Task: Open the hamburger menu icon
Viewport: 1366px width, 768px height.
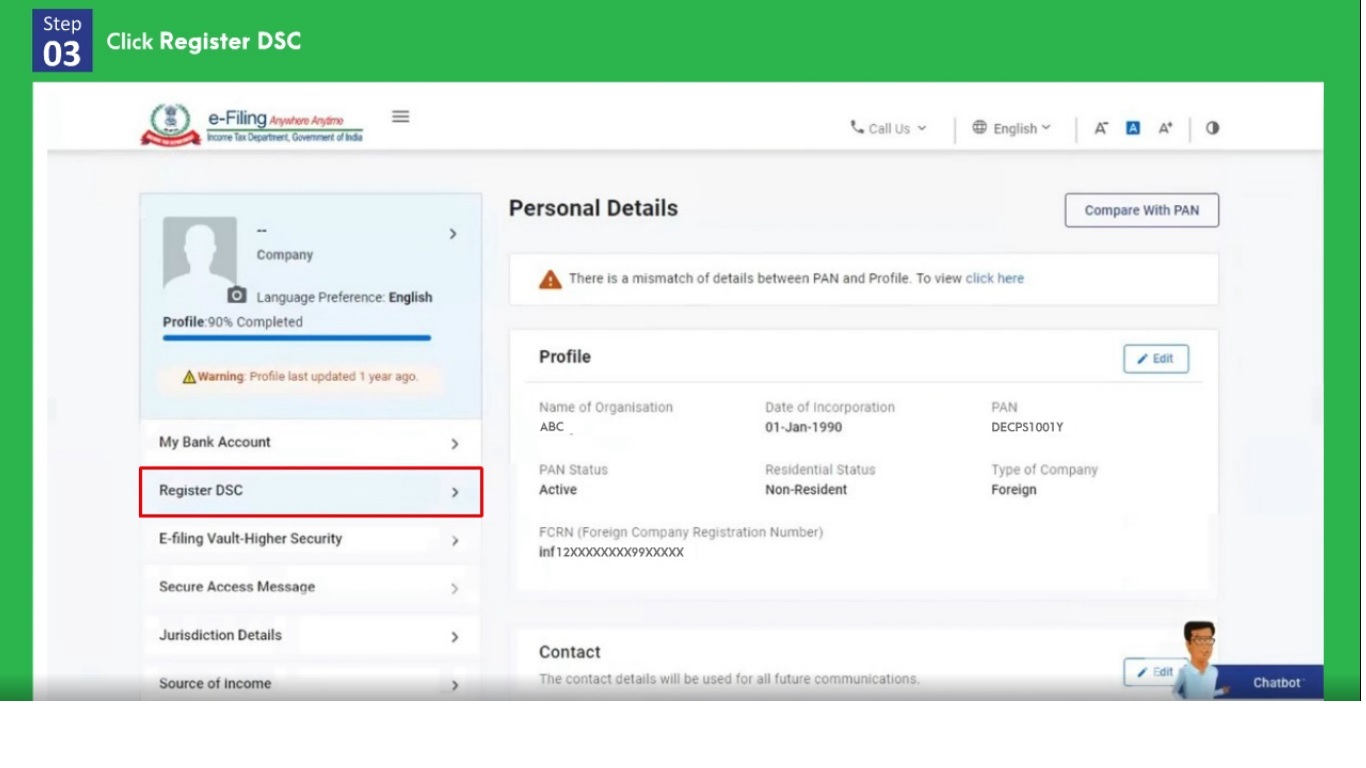Action: click(x=400, y=116)
